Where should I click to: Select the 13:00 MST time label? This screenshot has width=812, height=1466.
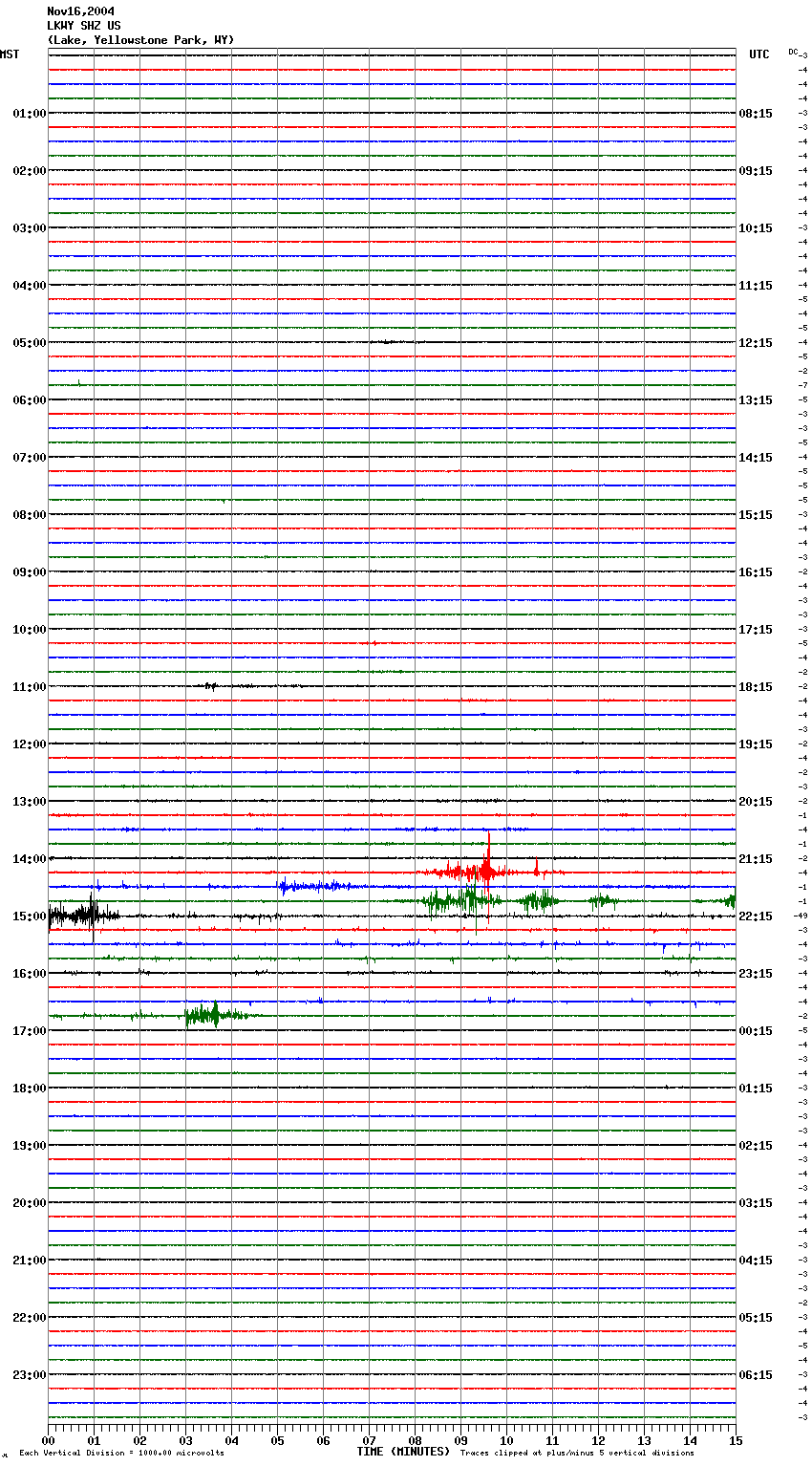click(x=30, y=802)
